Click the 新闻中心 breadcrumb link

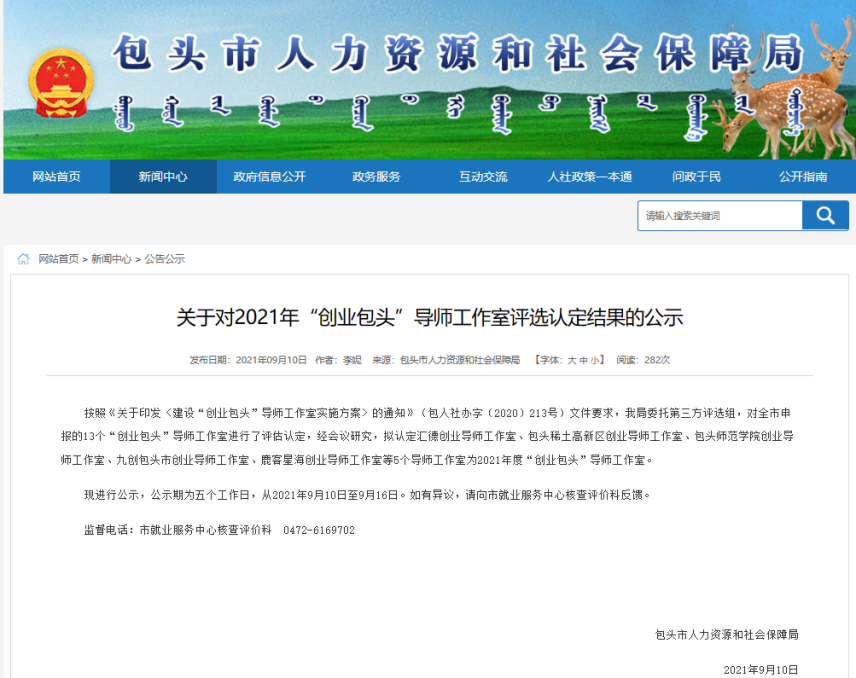pos(111,259)
